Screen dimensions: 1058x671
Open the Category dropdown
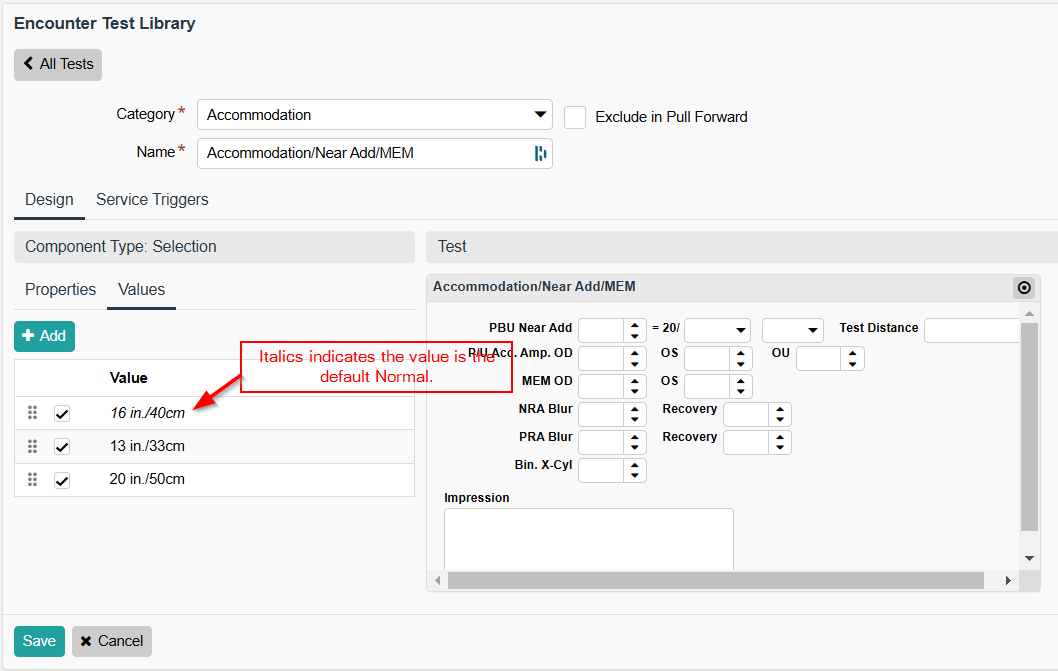[x=374, y=115]
